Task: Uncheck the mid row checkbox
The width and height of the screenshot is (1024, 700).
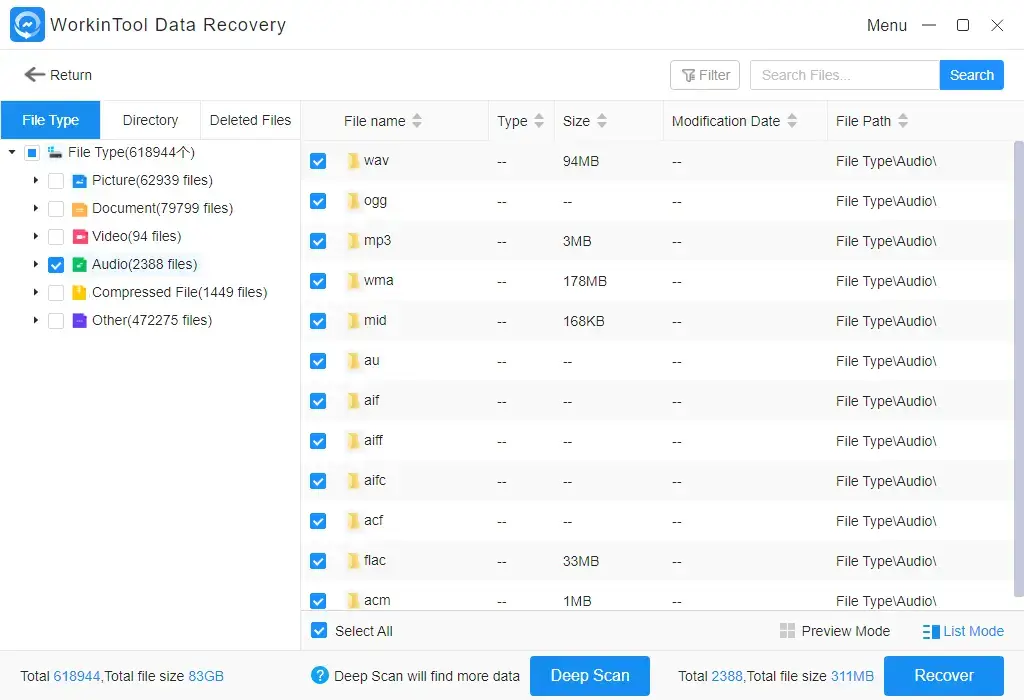Action: pos(318,321)
